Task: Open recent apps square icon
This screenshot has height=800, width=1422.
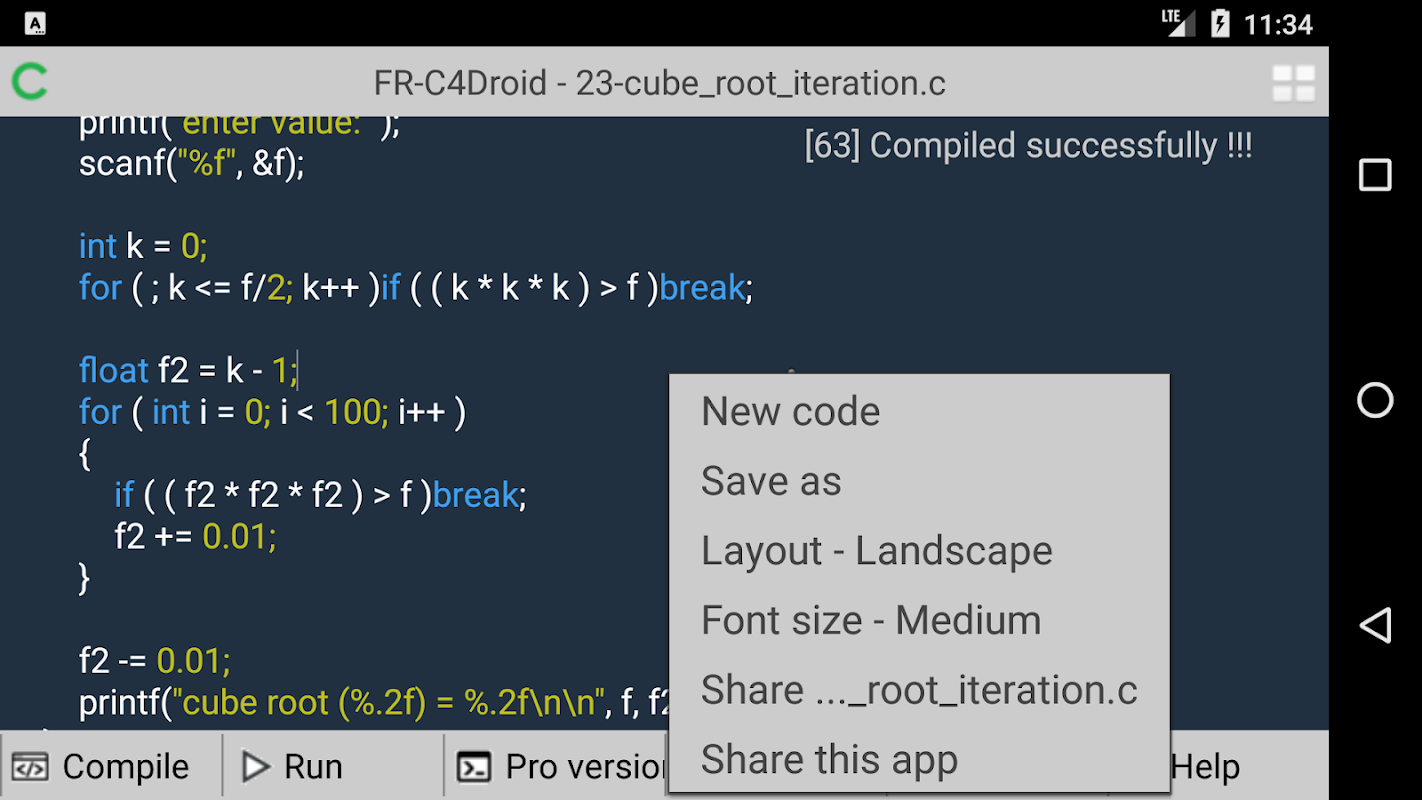Action: pyautogui.click(x=1375, y=175)
